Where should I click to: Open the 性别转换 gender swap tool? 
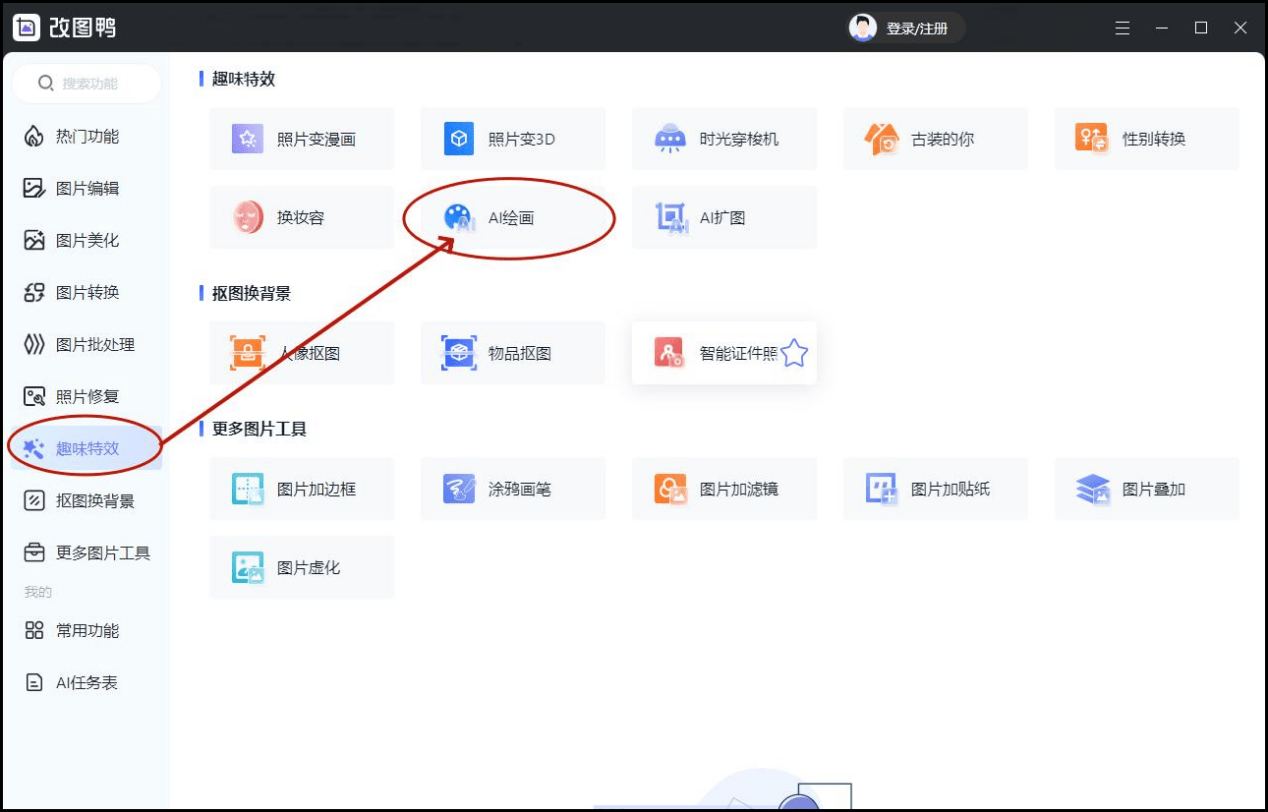pos(1146,139)
